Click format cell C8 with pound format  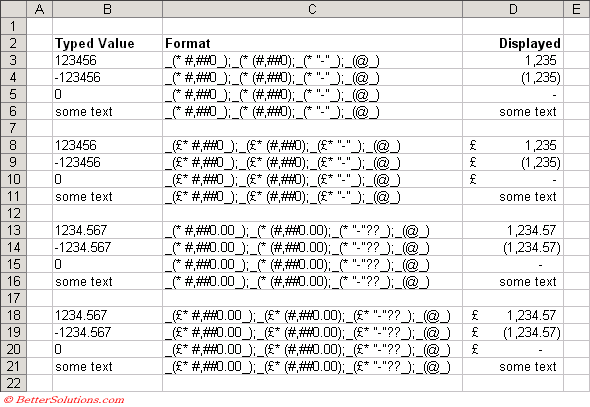pyautogui.click(x=312, y=145)
